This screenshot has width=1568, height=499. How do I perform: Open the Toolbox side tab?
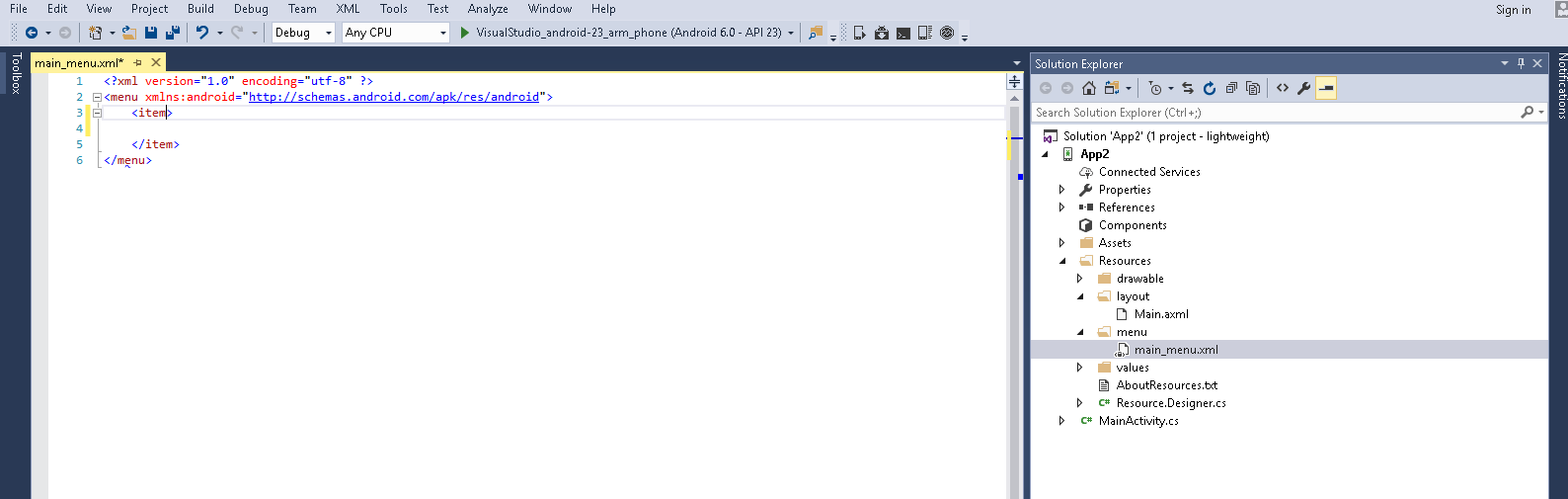(16, 73)
